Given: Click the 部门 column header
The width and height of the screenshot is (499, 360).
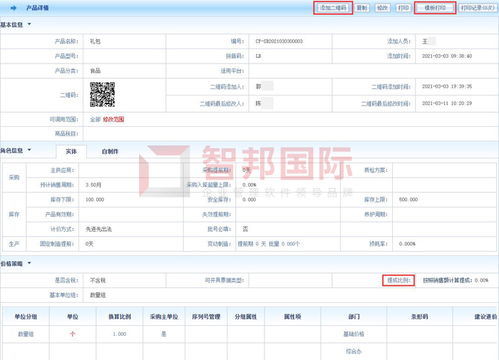Looking at the screenshot, I should tap(354, 317).
